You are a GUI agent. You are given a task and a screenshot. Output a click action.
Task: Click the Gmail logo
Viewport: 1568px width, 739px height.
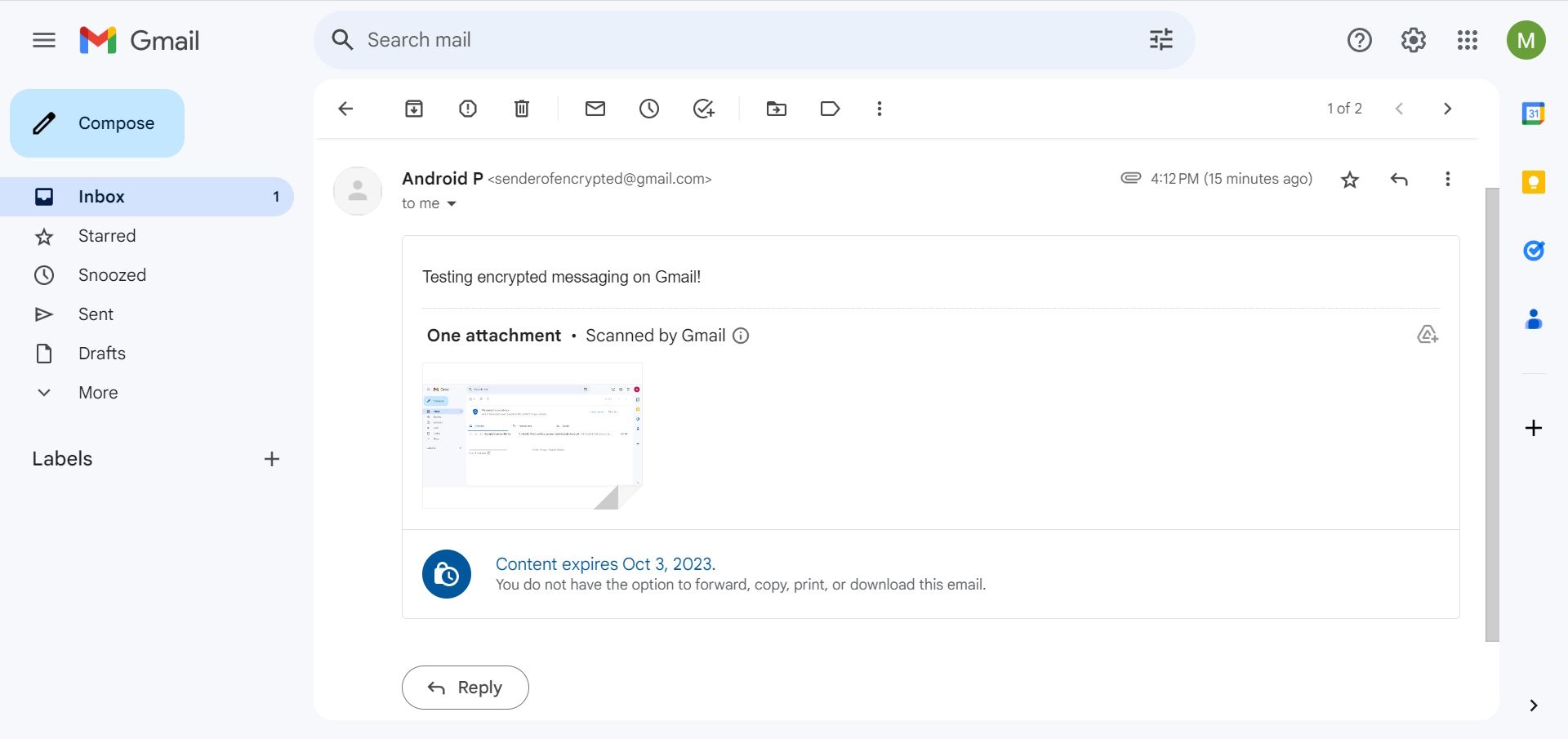pyautogui.click(x=140, y=40)
